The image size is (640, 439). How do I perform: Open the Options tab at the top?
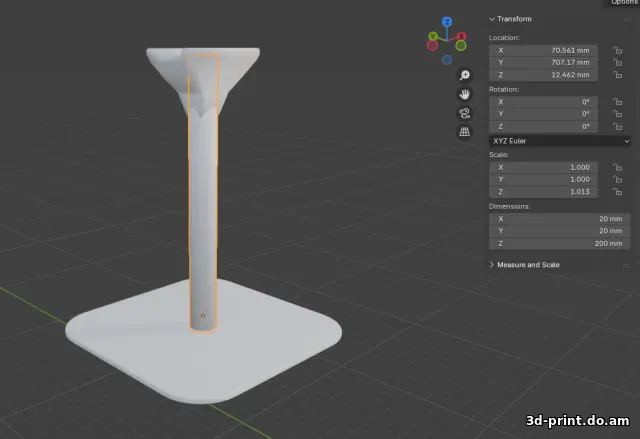point(622,3)
